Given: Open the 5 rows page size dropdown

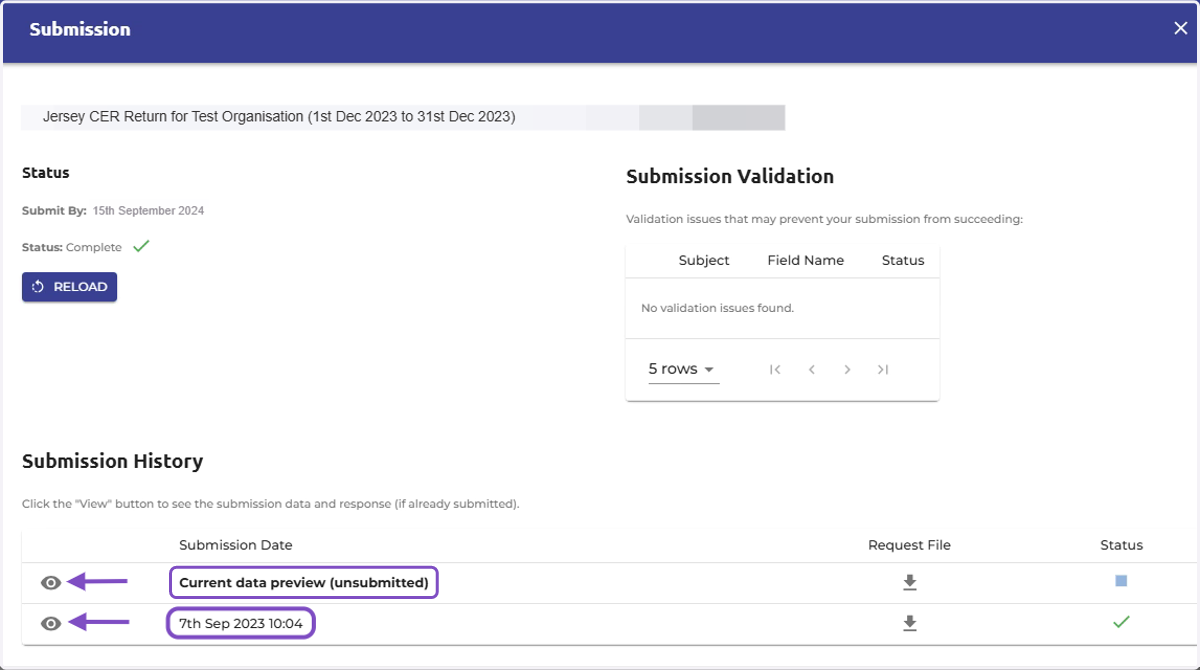Looking at the screenshot, I should click(683, 369).
